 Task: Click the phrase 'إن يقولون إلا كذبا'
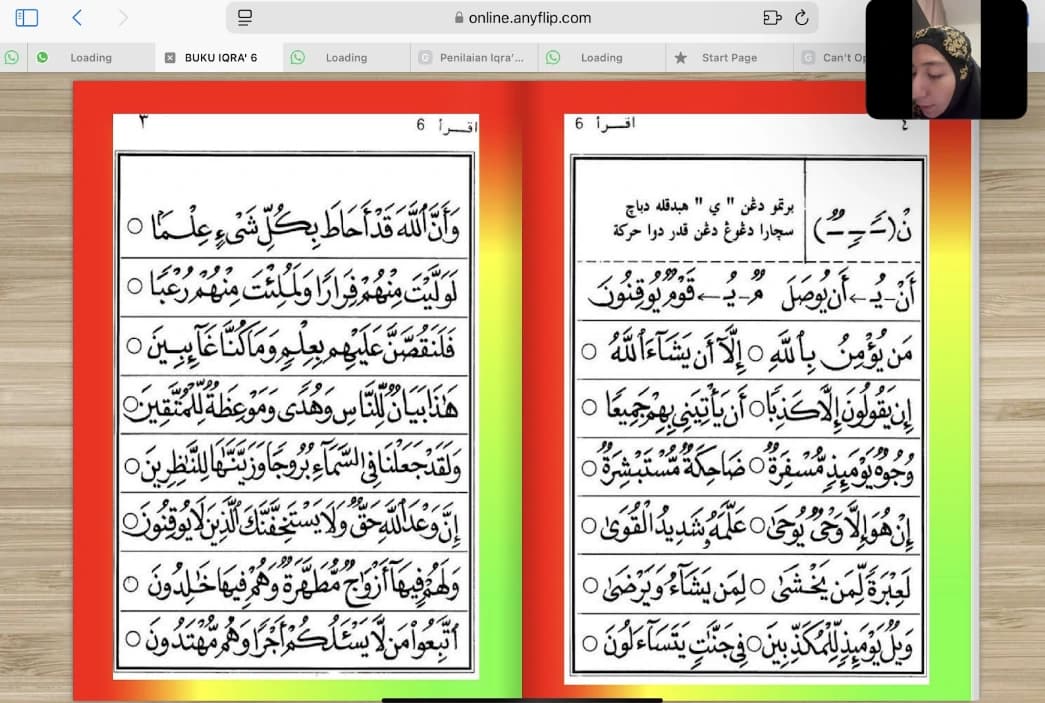coord(841,409)
